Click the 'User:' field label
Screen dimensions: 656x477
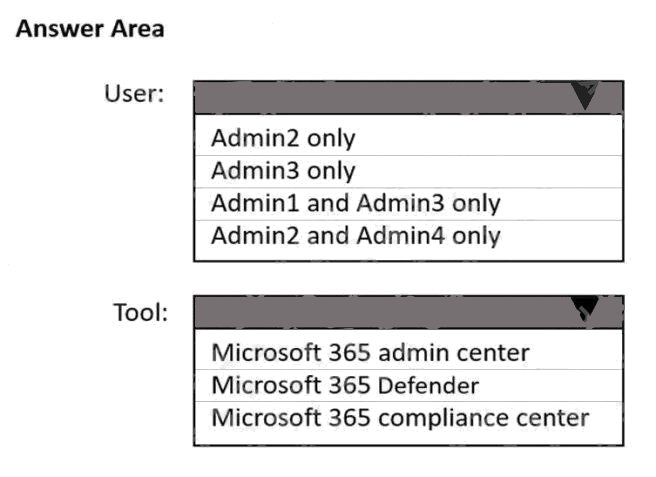tap(134, 95)
